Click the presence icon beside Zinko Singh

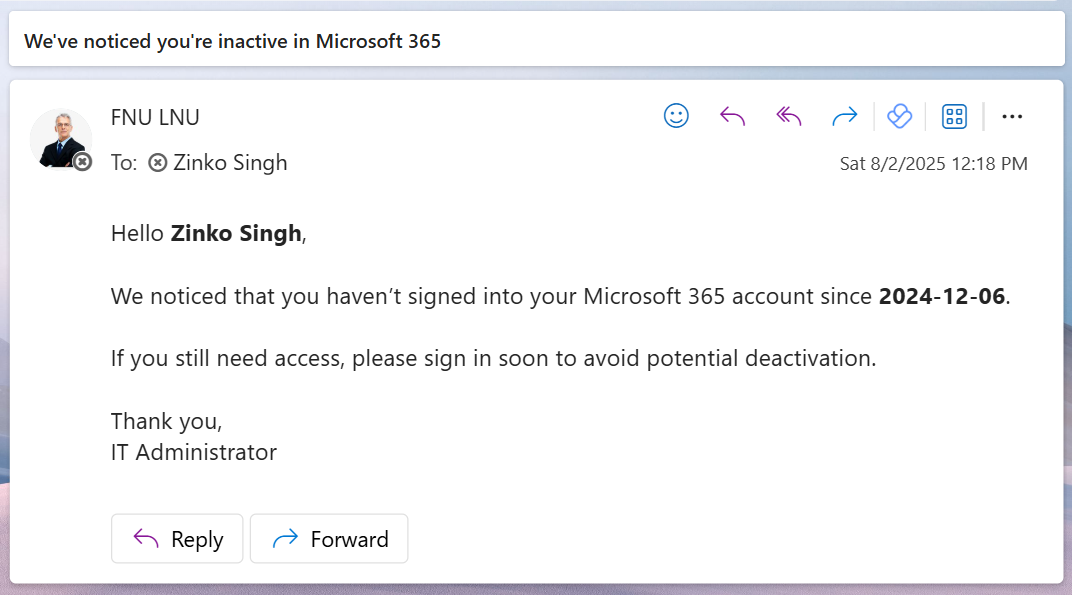(x=157, y=163)
